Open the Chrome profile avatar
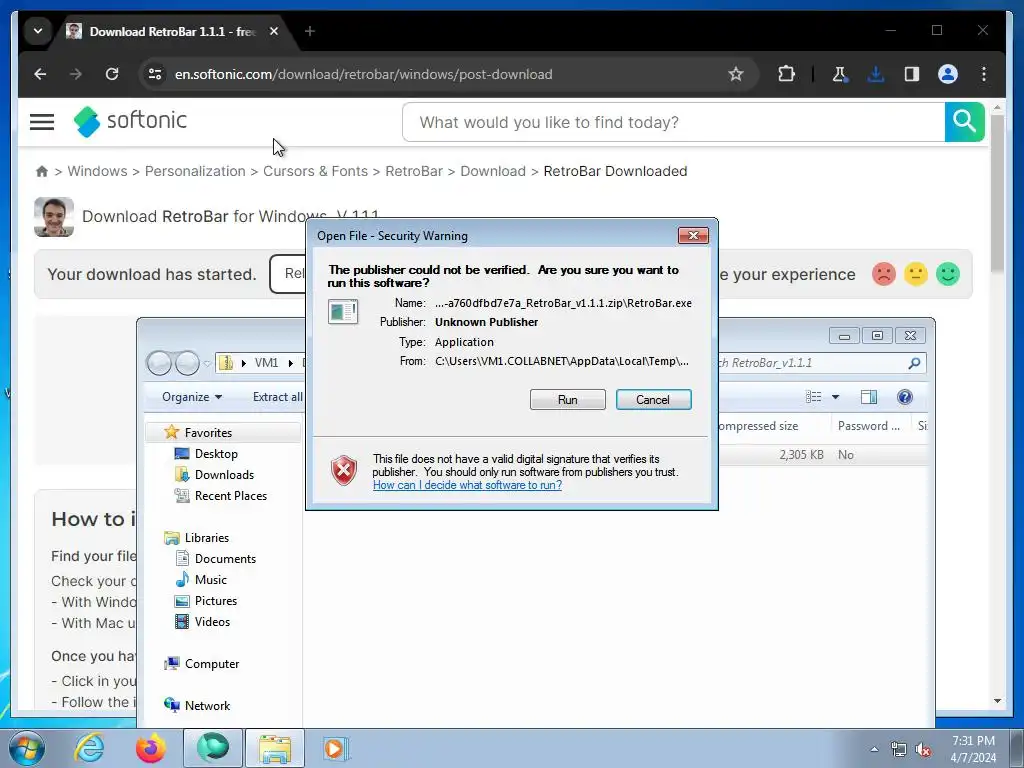Screen dimensions: 1024x768 point(948,74)
